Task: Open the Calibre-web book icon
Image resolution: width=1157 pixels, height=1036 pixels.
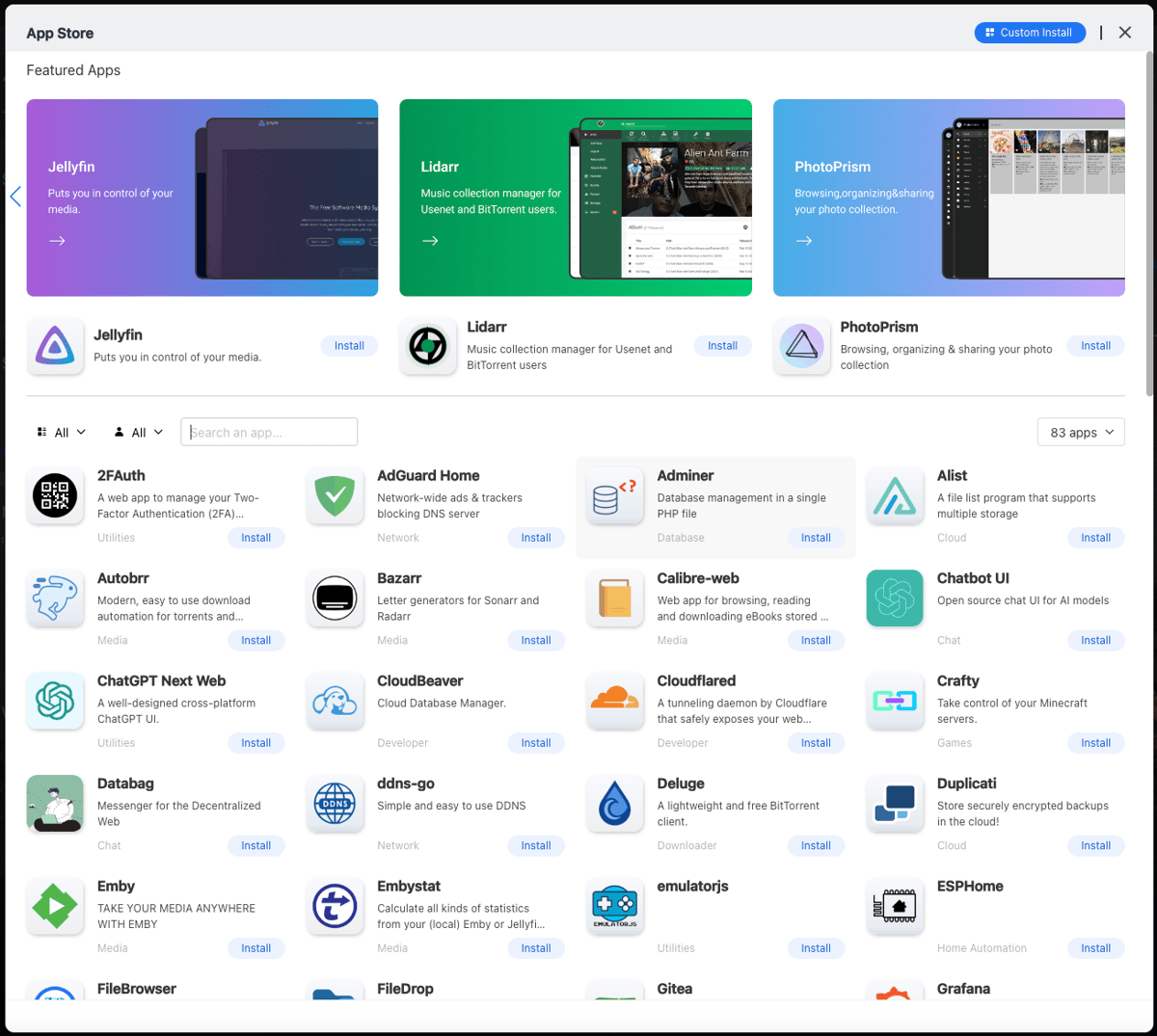Action: coord(615,598)
